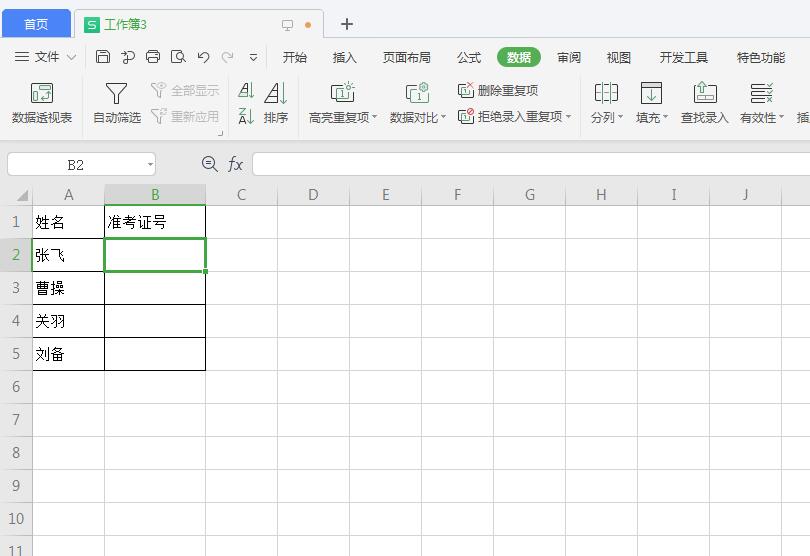The image size is (810, 556).
Task: Expand 高亮重复项 dropdown arrow
Action: (375, 117)
